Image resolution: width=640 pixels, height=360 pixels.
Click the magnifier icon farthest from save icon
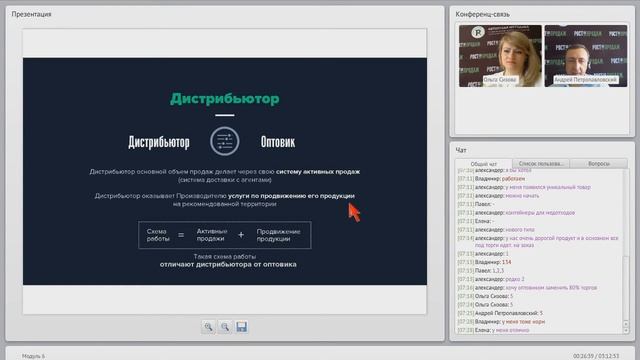(x=209, y=327)
